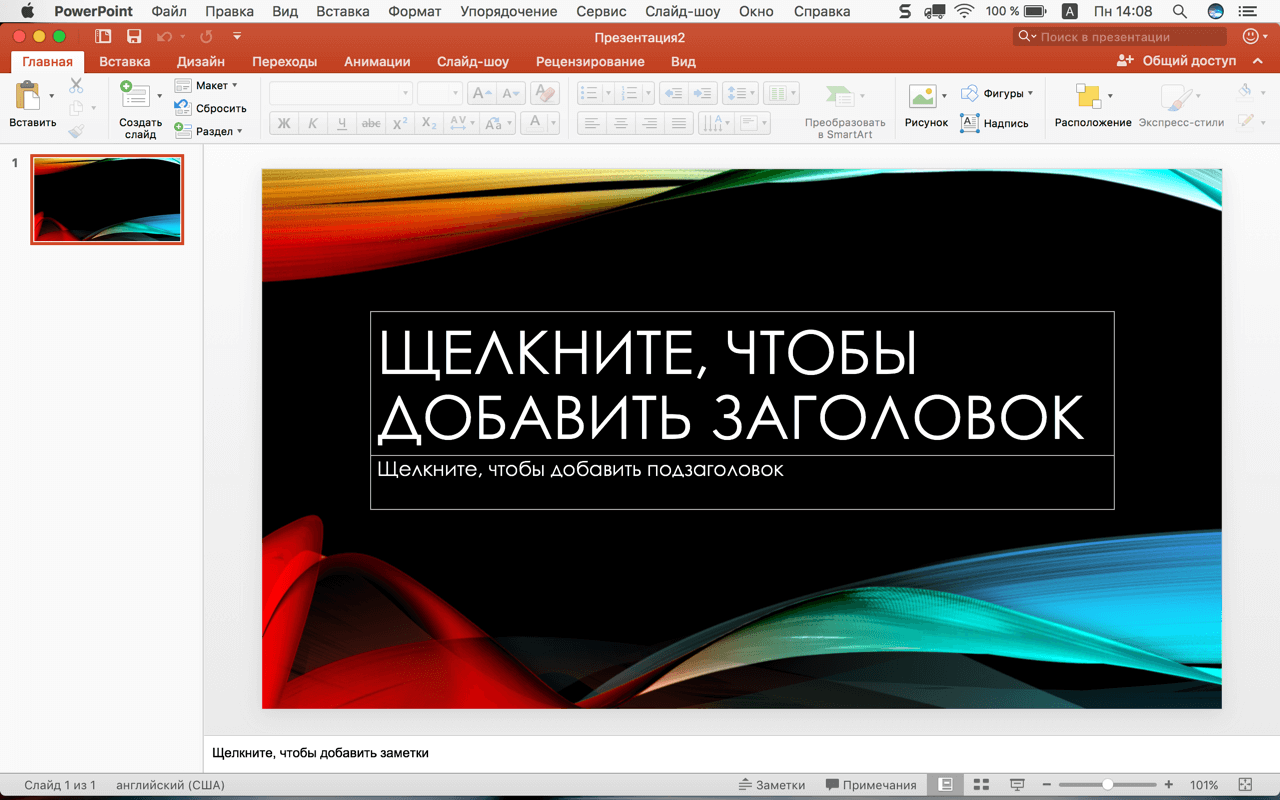The width and height of the screenshot is (1280, 800).
Task: Click the Save icon in title bar
Action: (134, 37)
